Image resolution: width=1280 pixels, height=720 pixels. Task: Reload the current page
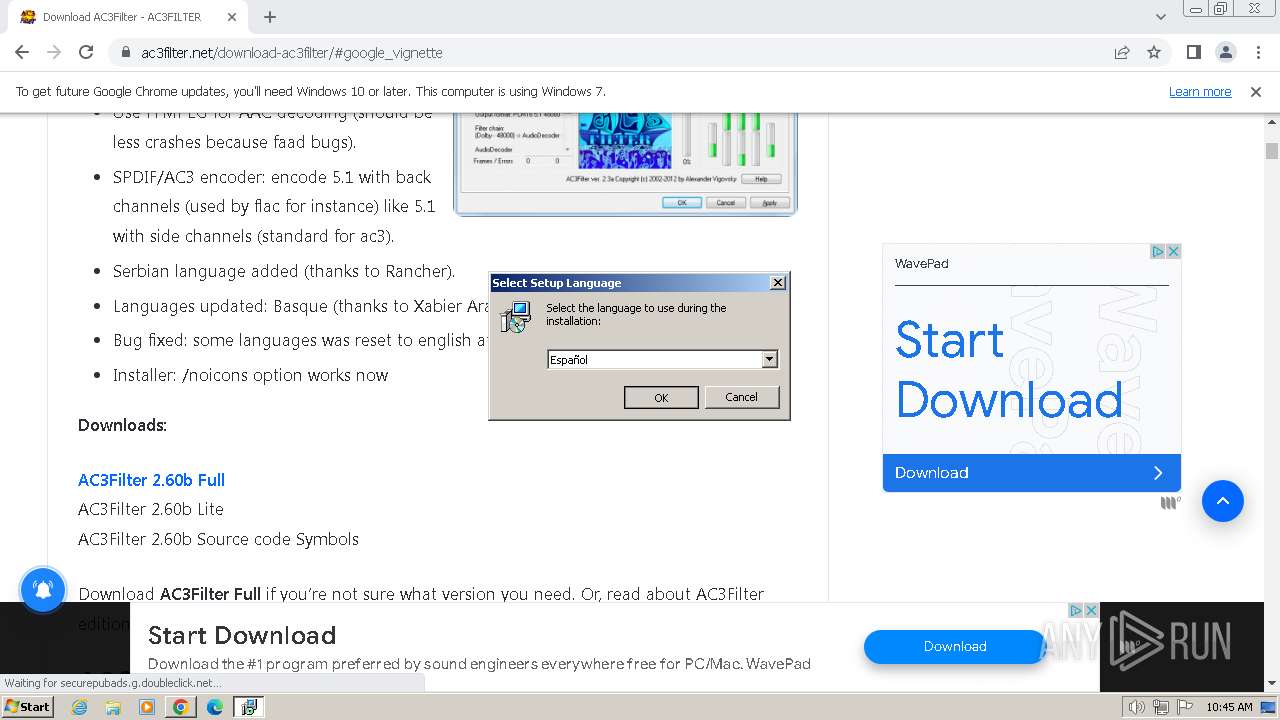pyautogui.click(x=86, y=53)
